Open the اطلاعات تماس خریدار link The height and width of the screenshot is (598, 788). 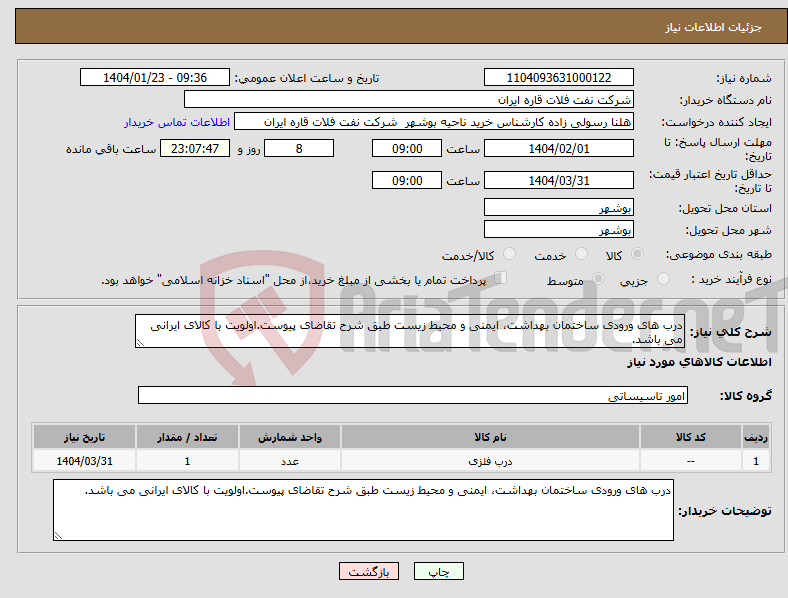click(x=177, y=122)
